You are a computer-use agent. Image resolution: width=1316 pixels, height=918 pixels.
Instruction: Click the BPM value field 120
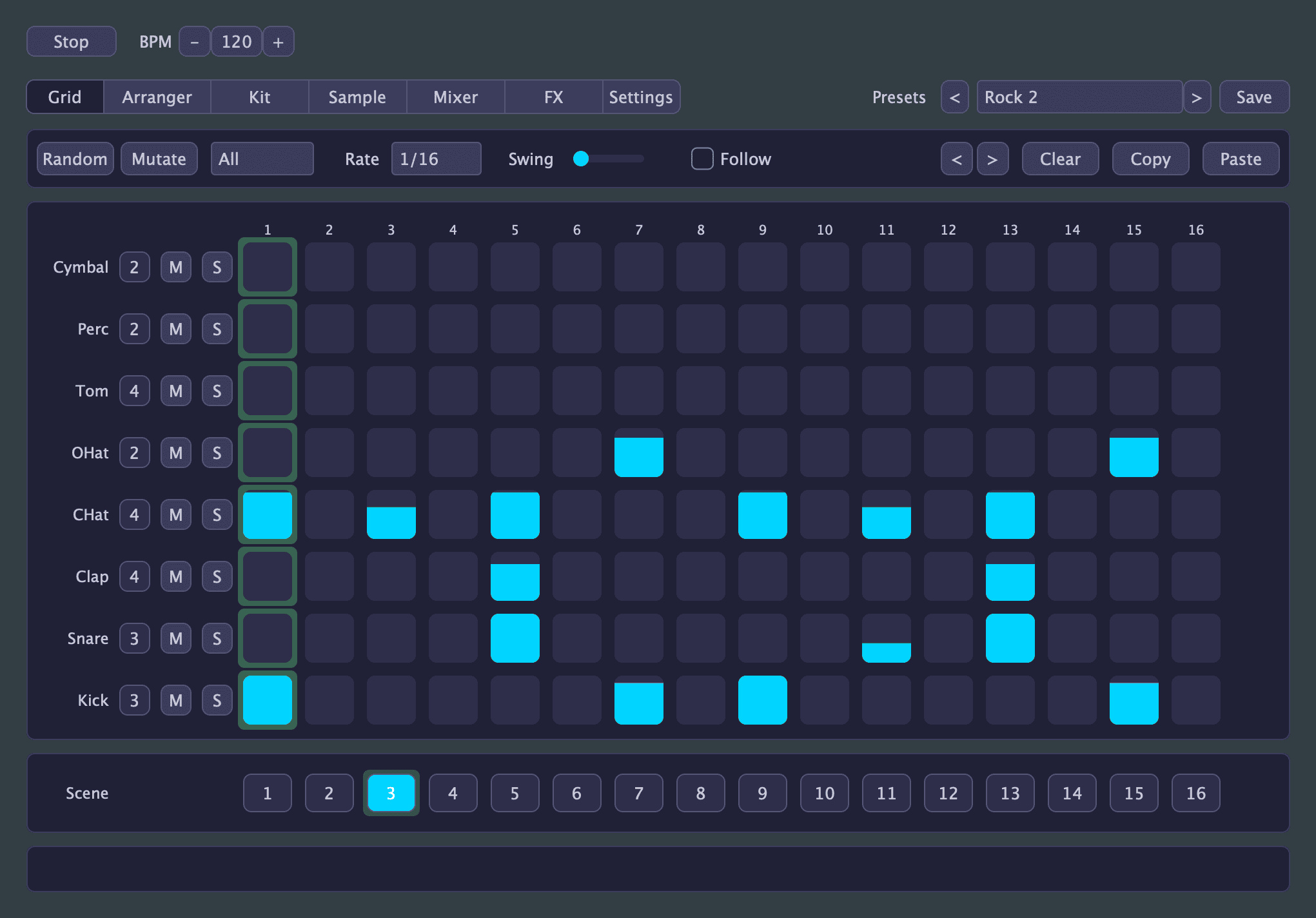[237, 42]
